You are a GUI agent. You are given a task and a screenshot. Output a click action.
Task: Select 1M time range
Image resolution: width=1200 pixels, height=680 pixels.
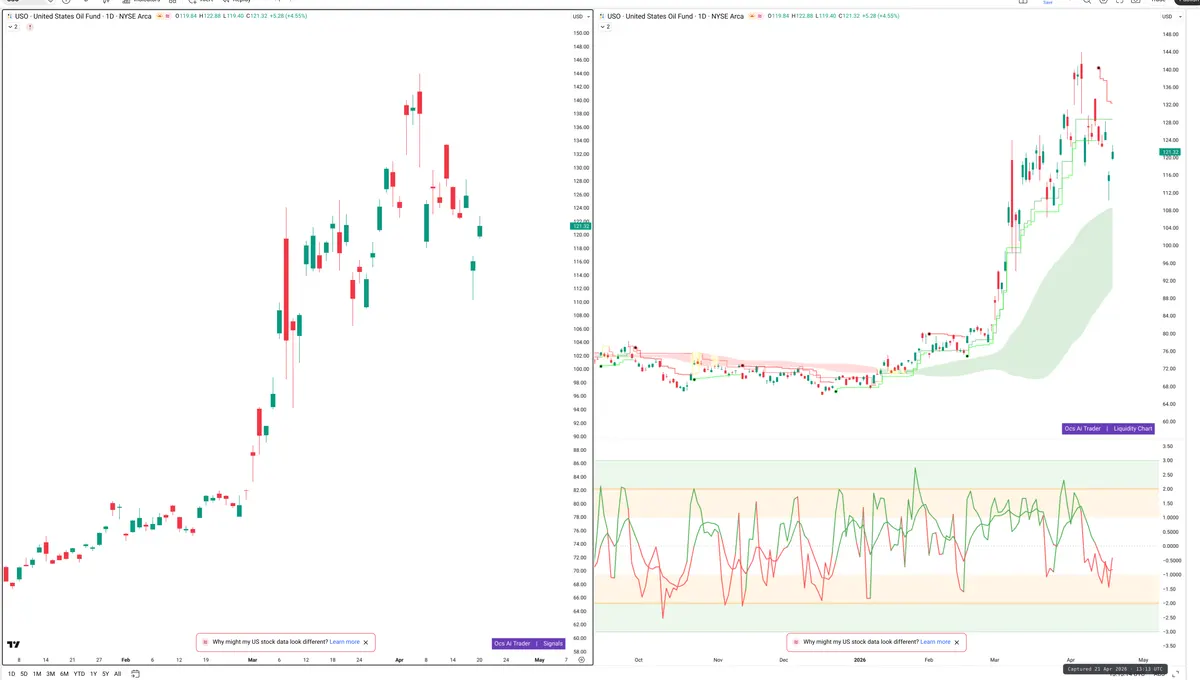(x=37, y=674)
